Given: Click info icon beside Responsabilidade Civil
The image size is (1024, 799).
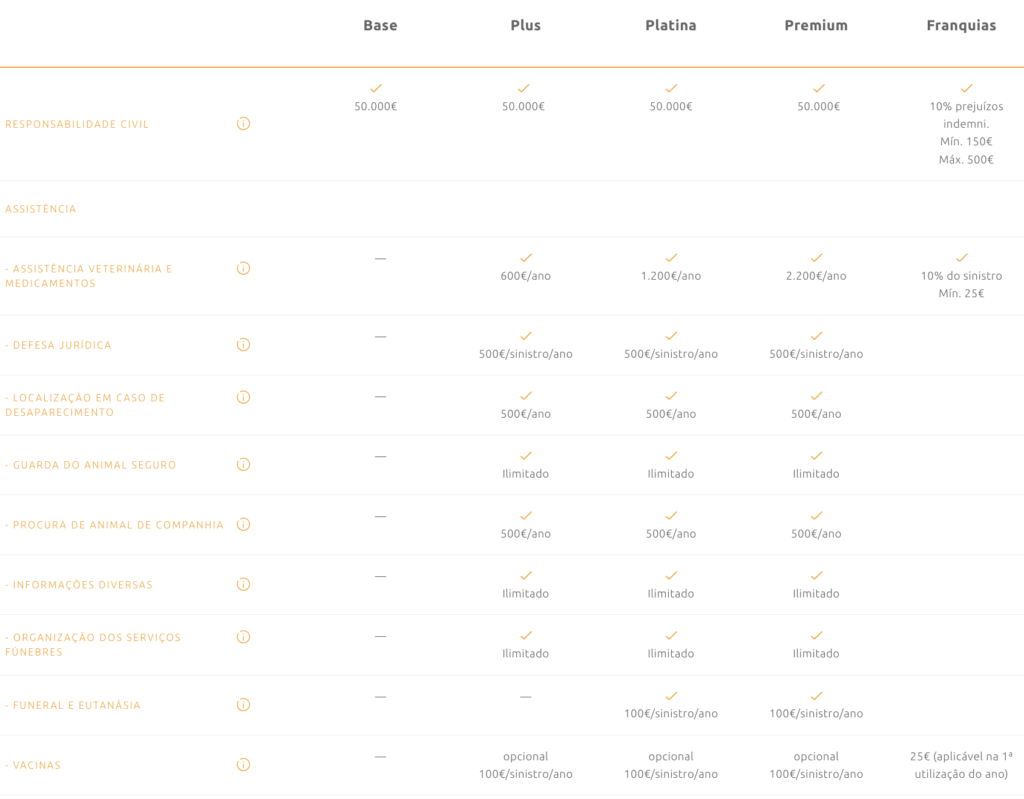Looking at the screenshot, I should tap(243, 124).
